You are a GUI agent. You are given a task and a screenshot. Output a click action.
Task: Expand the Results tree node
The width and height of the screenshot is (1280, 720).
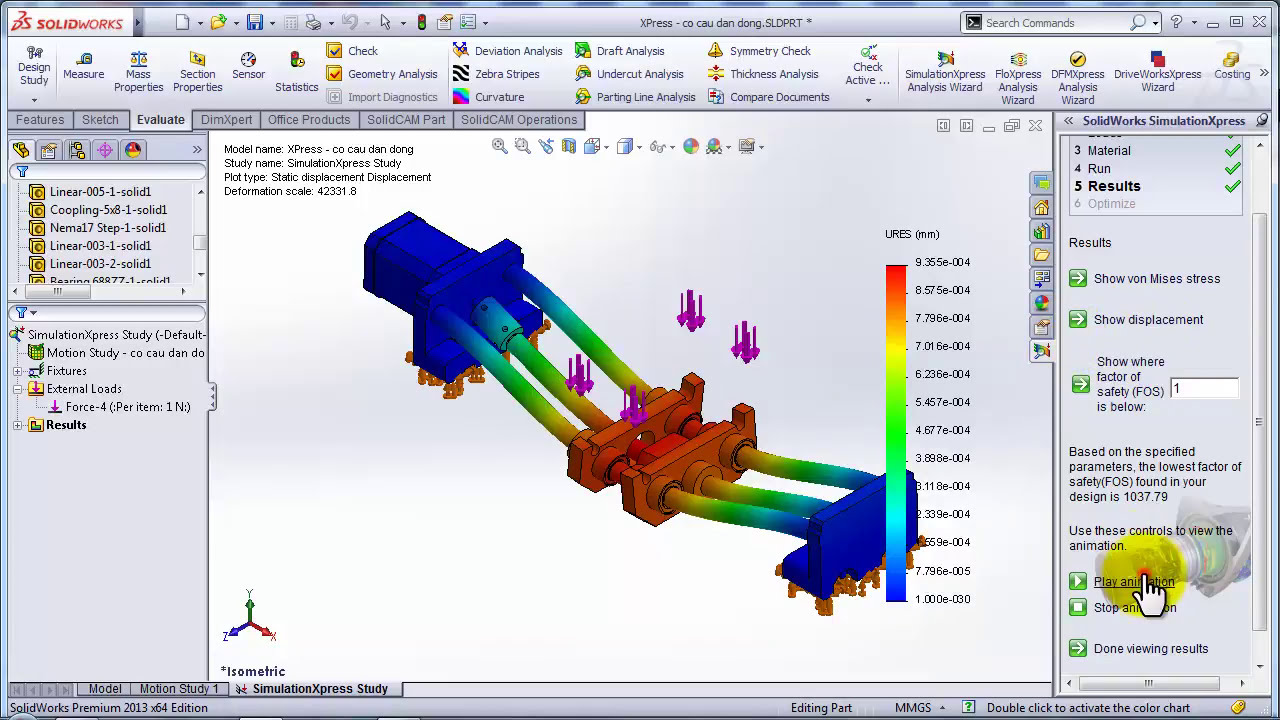[x=18, y=425]
